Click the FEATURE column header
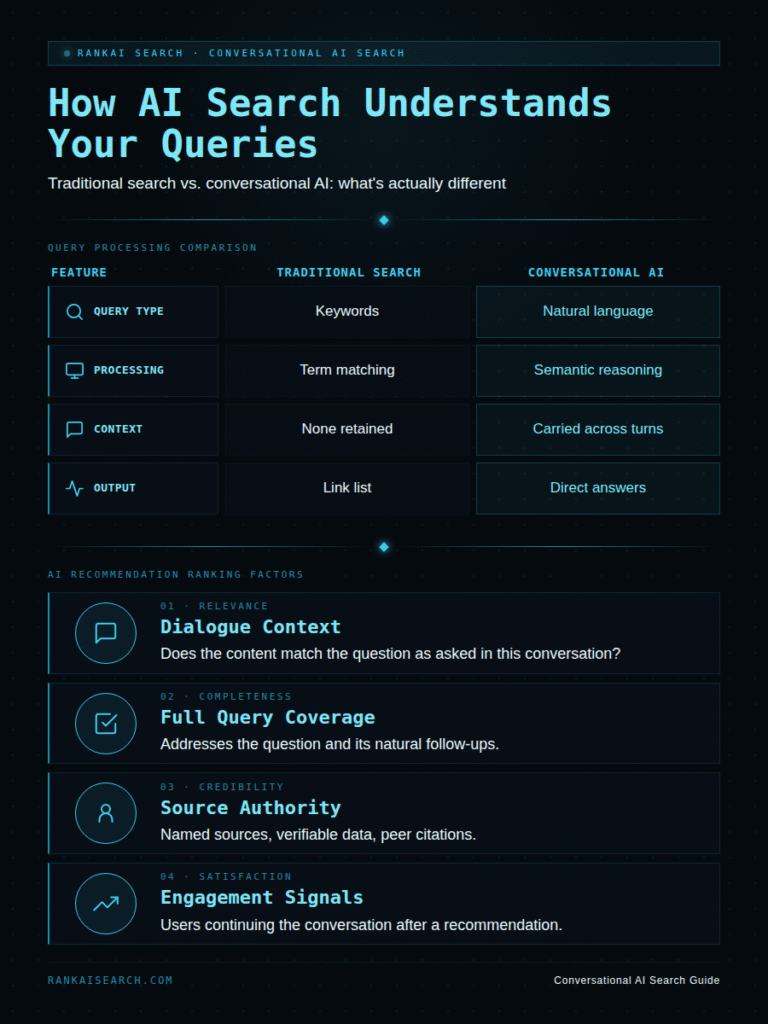Image resolution: width=768 pixels, height=1024 pixels. (79, 272)
